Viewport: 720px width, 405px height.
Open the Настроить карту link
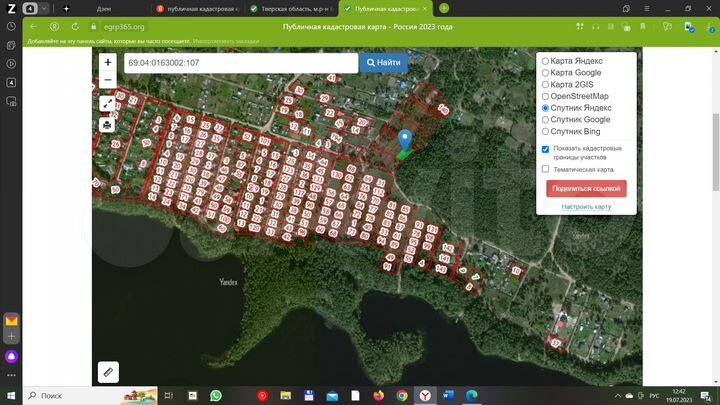[586, 206]
